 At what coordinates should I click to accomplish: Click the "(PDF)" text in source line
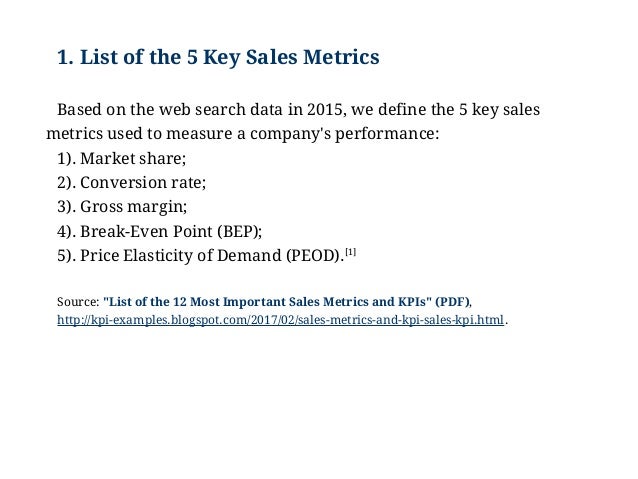pyautogui.click(x=452, y=302)
